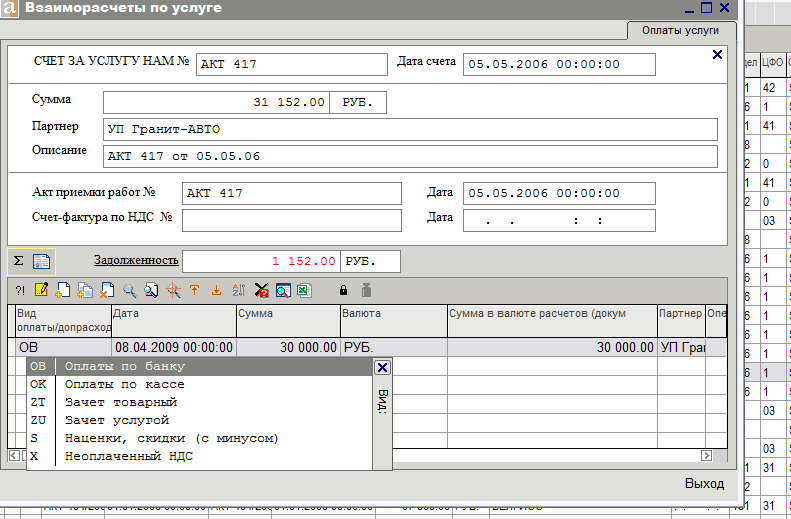Jump to the first record with the up-arrow icon
This screenshot has height=519, width=791.
[x=194, y=290]
